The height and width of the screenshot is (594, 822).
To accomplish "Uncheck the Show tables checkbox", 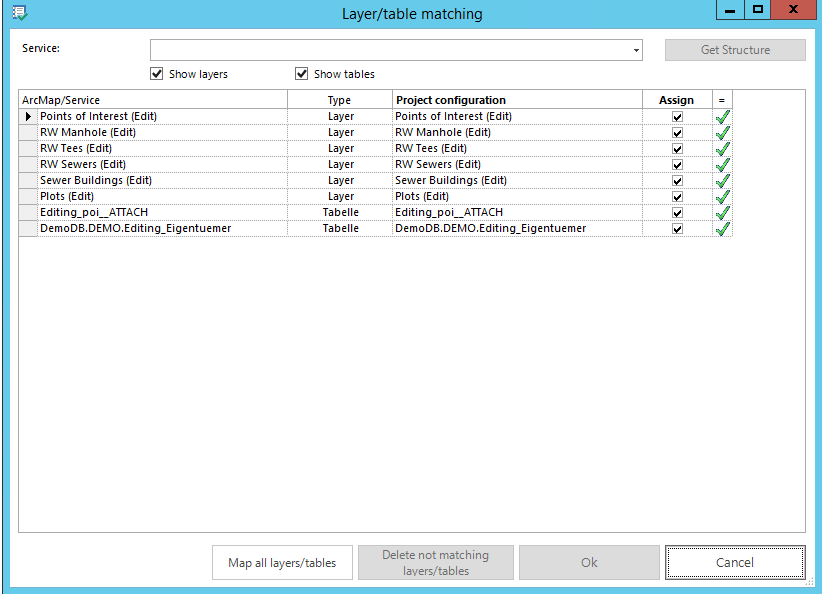I will point(301,73).
